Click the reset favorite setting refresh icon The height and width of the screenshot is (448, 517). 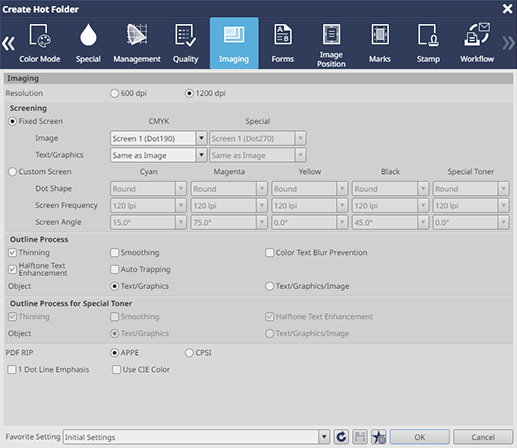coord(341,437)
